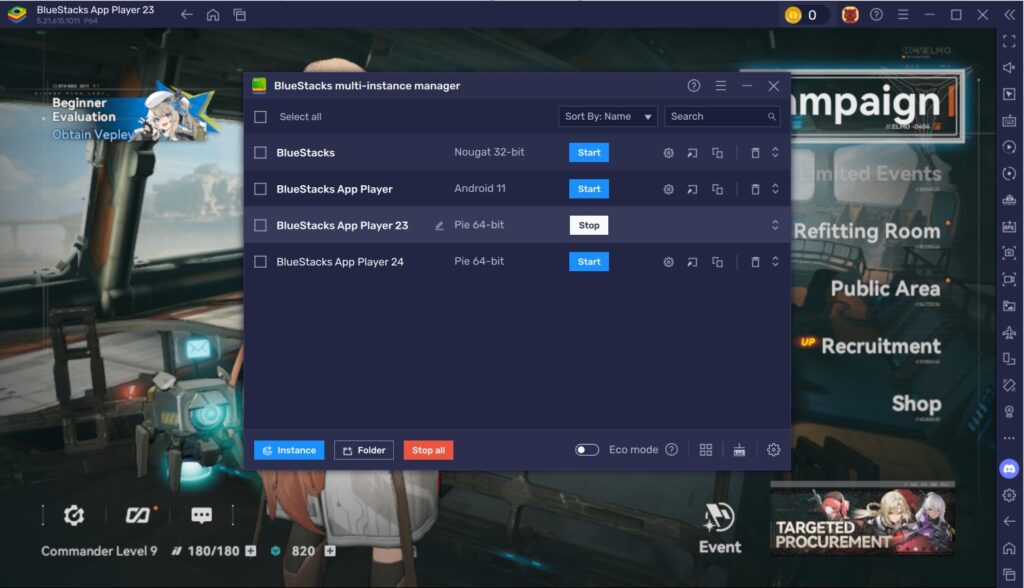
Task: Click the Search field in the manager
Action: [x=718, y=116]
